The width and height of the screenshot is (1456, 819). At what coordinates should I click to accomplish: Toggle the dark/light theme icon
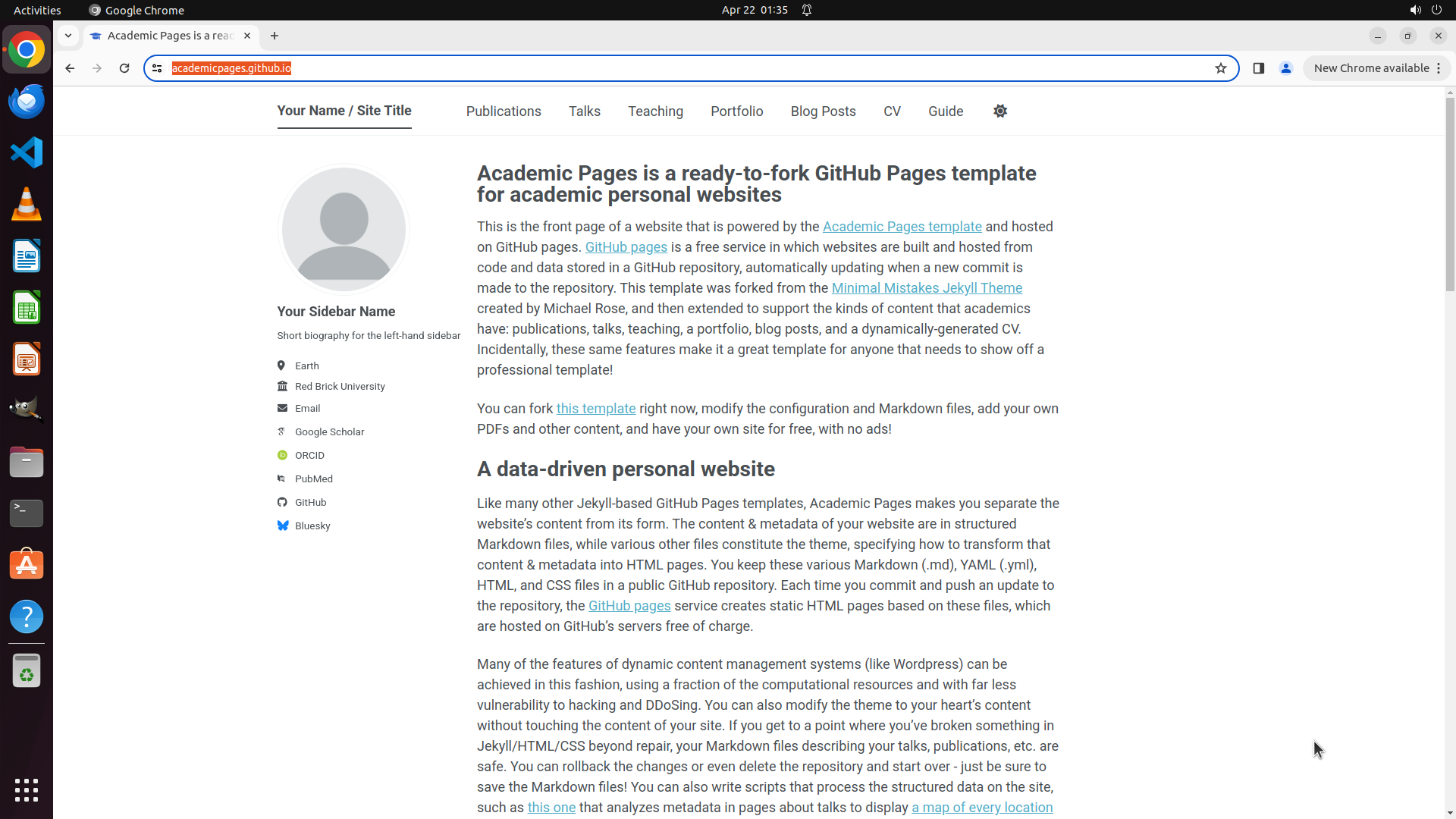[1000, 111]
